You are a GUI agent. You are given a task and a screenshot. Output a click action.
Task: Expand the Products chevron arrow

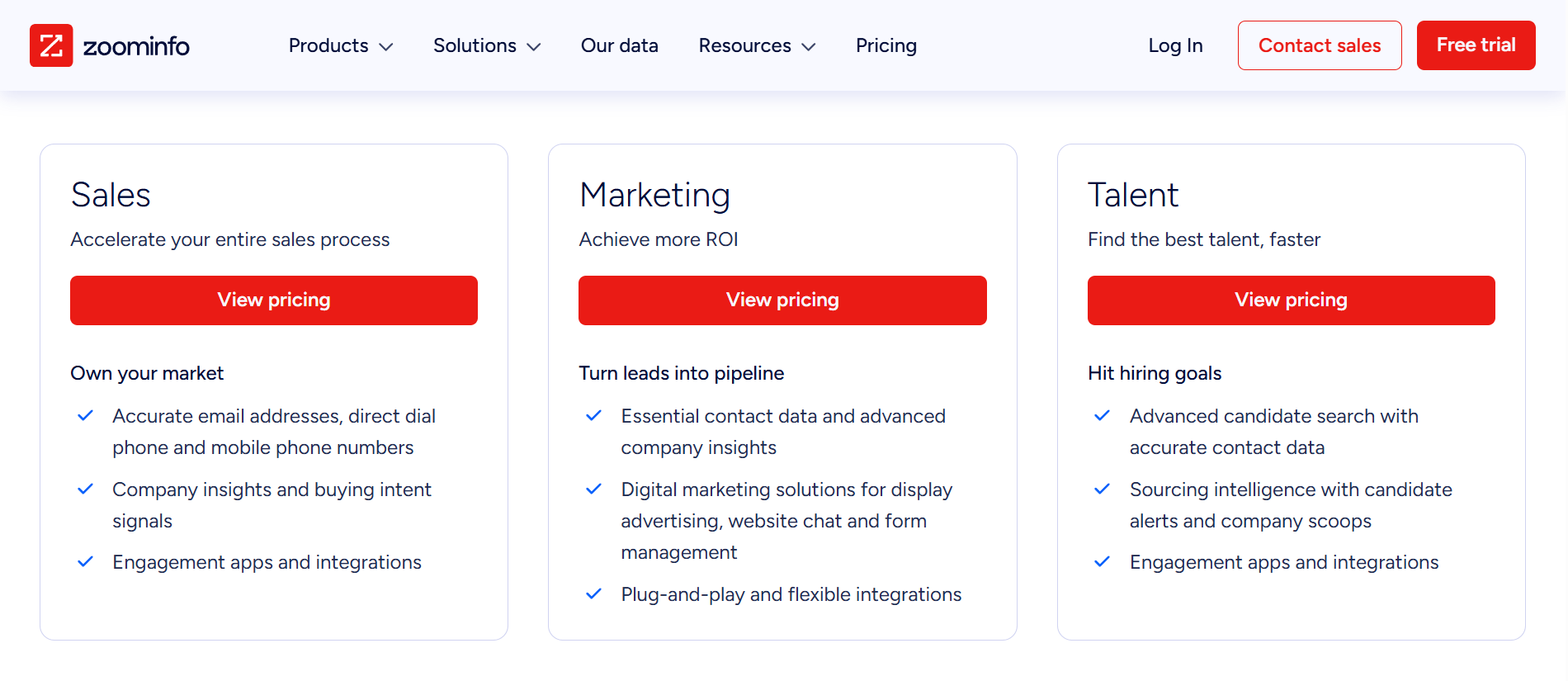tap(385, 47)
